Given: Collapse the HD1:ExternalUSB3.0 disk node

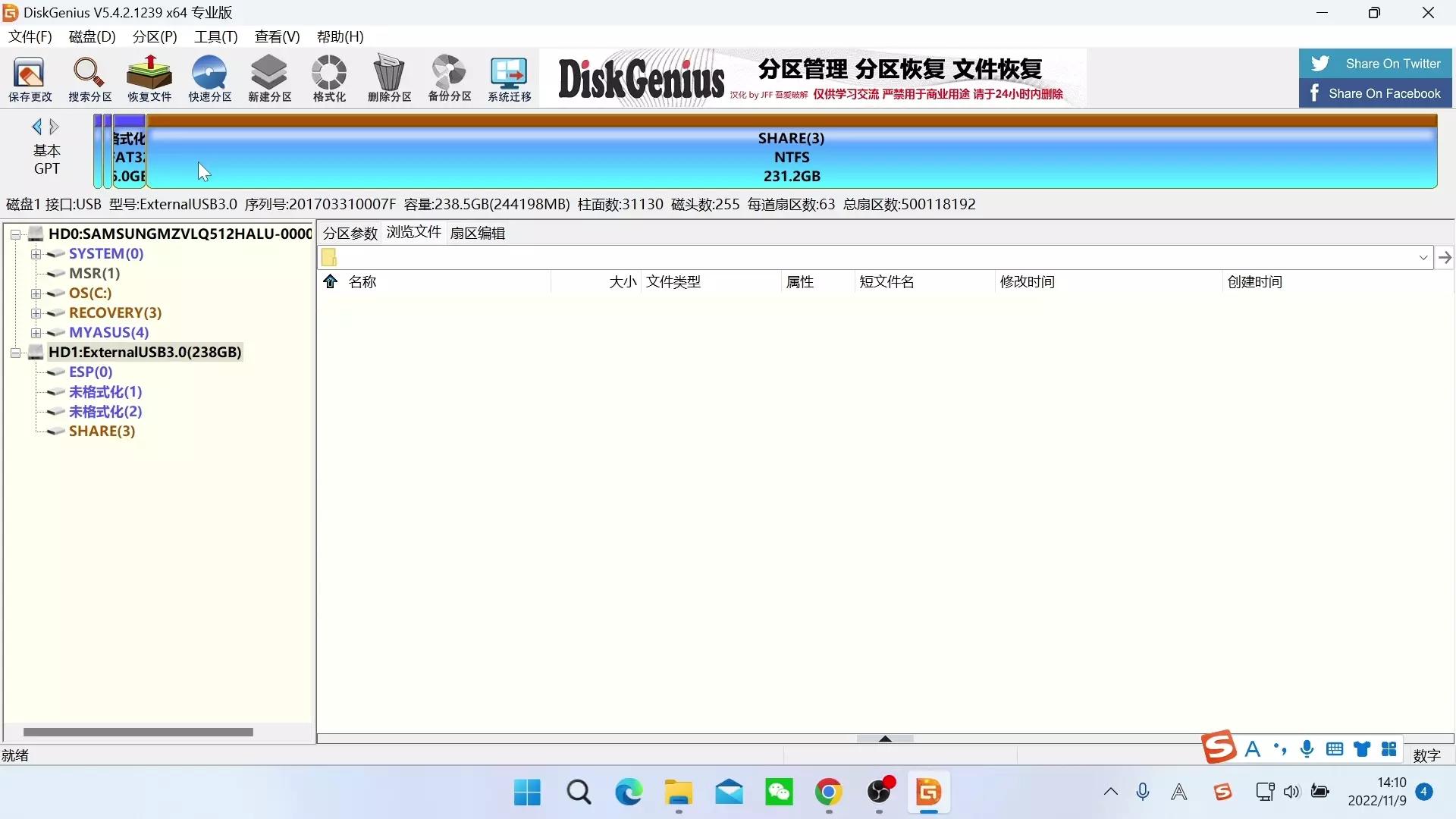Looking at the screenshot, I should coord(16,352).
